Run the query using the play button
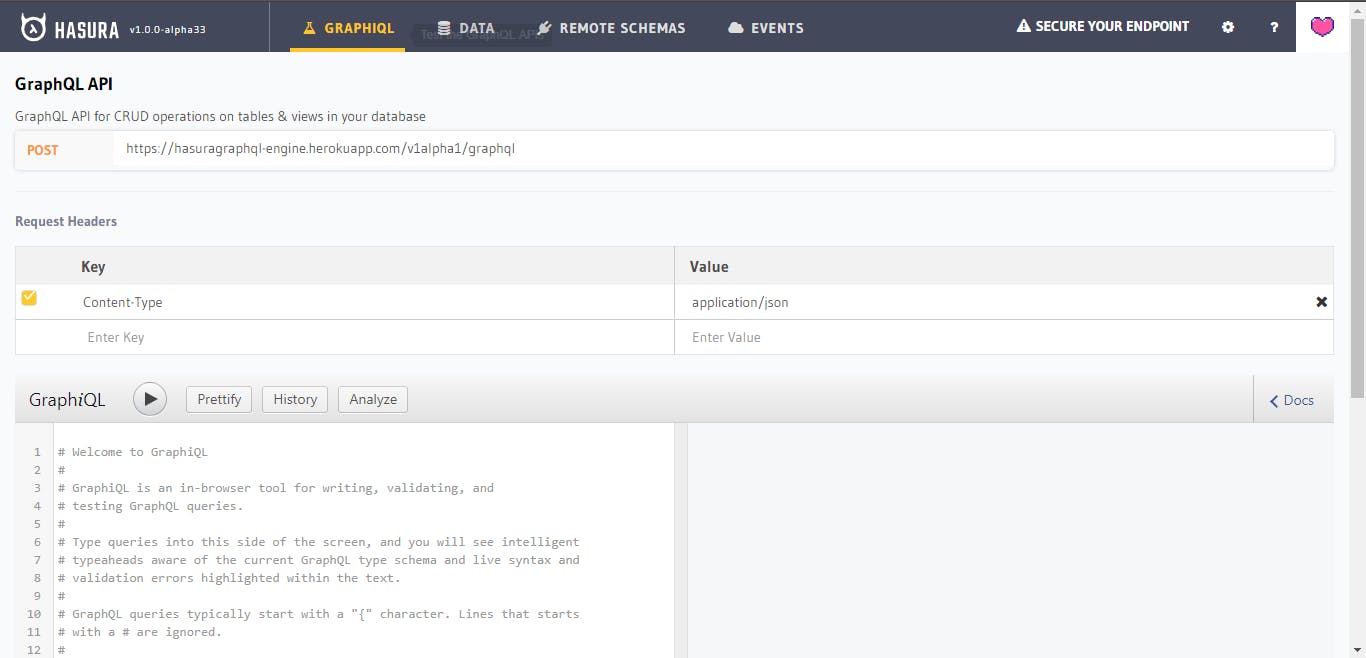The image size is (1366, 658). pyautogui.click(x=149, y=399)
